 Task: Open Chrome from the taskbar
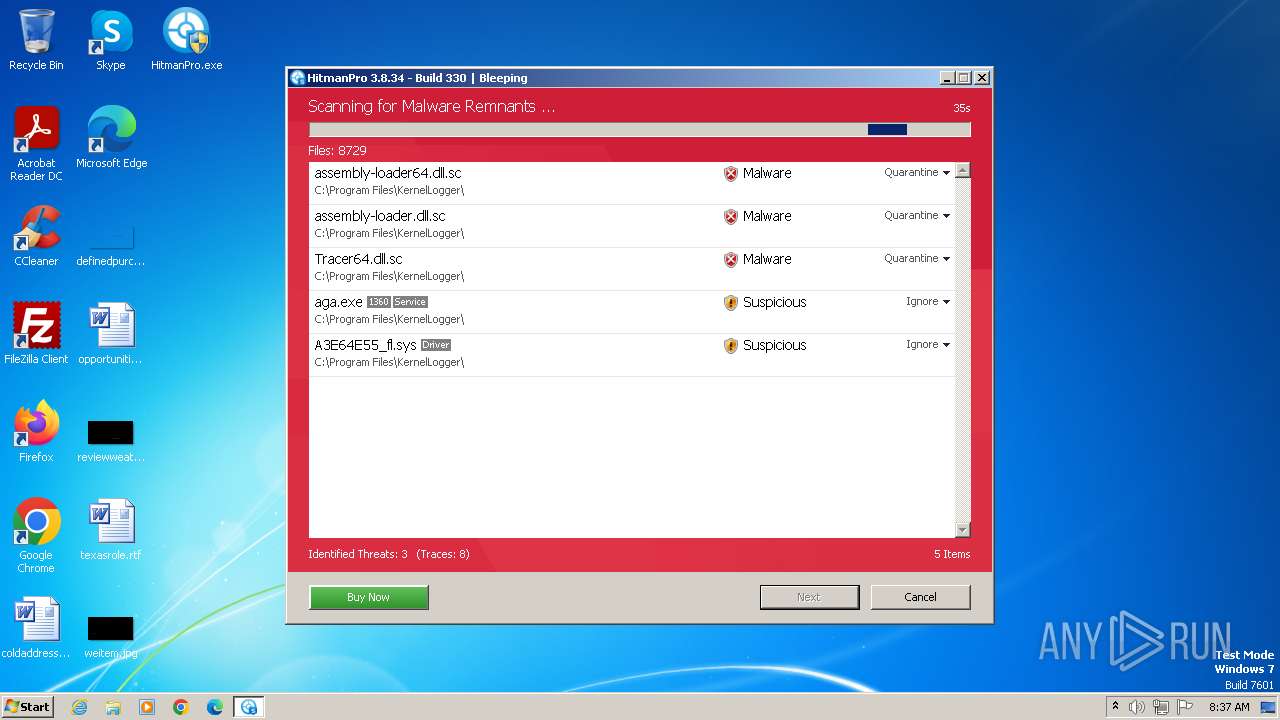click(x=181, y=707)
